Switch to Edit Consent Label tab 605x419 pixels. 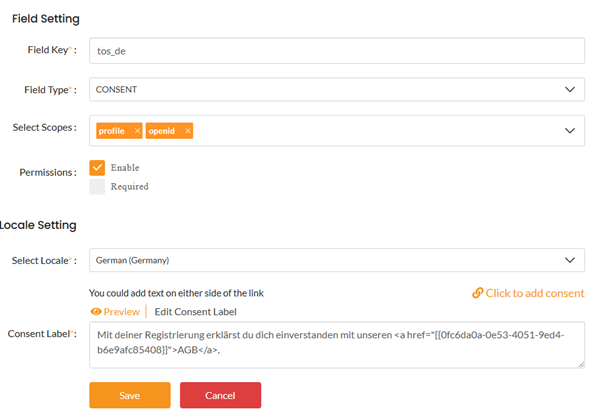195,312
